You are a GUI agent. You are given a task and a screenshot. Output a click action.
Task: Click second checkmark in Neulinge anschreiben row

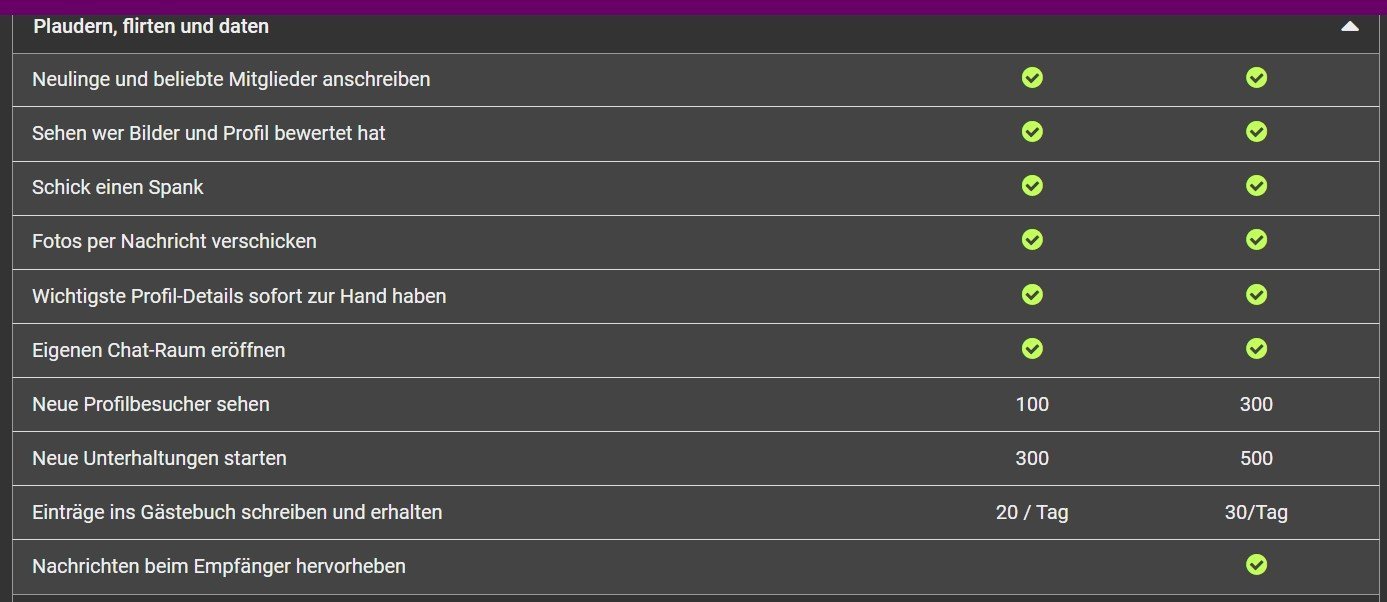[1256, 78]
